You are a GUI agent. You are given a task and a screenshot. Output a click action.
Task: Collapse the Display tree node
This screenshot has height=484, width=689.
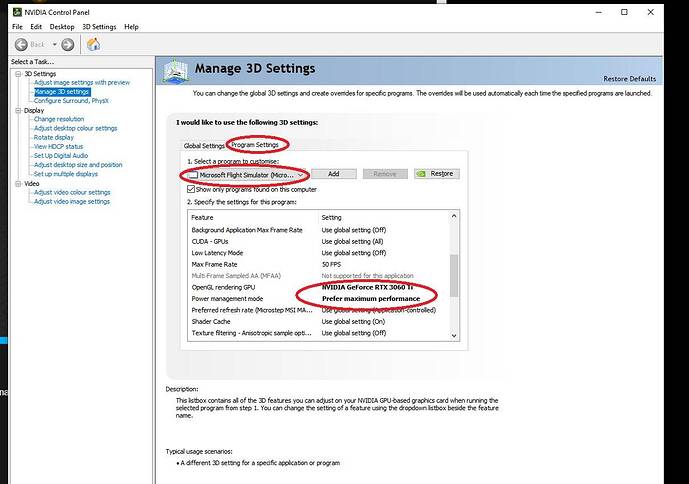pos(18,110)
